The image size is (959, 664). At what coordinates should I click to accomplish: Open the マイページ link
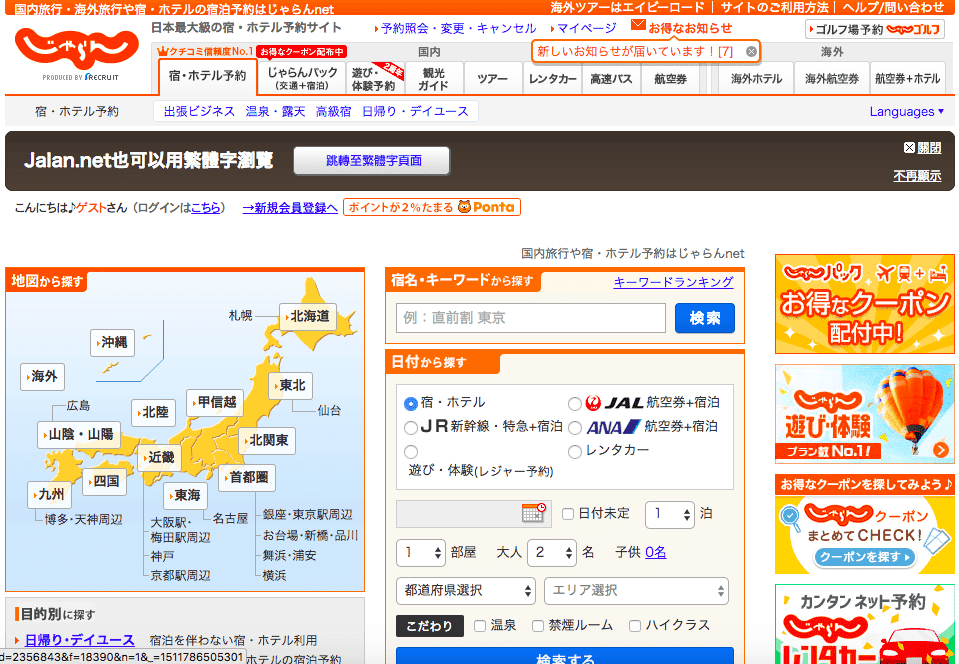(x=587, y=28)
